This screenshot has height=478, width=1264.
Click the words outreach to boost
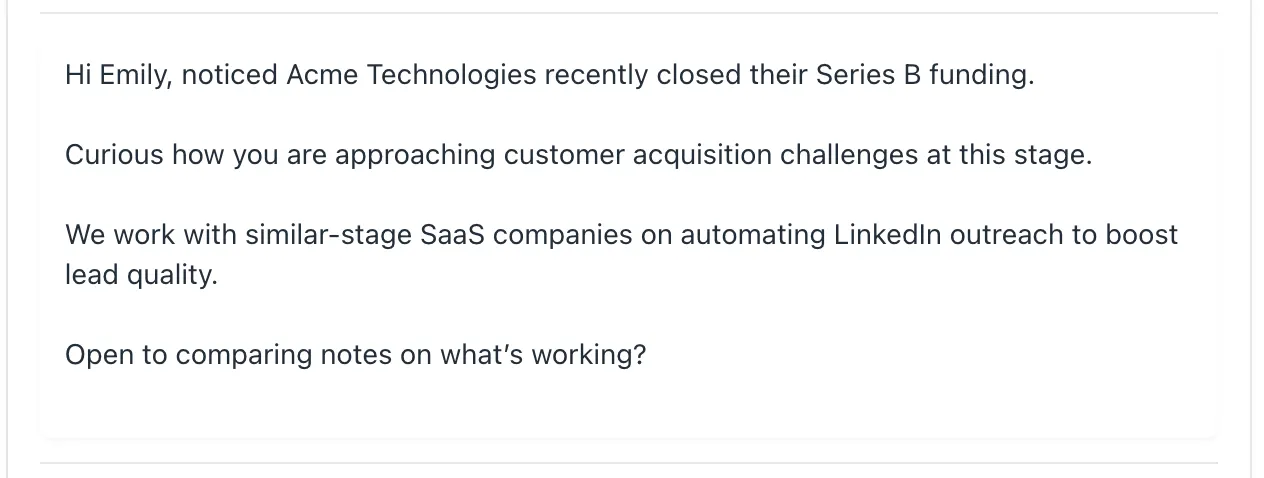[x=1063, y=235]
